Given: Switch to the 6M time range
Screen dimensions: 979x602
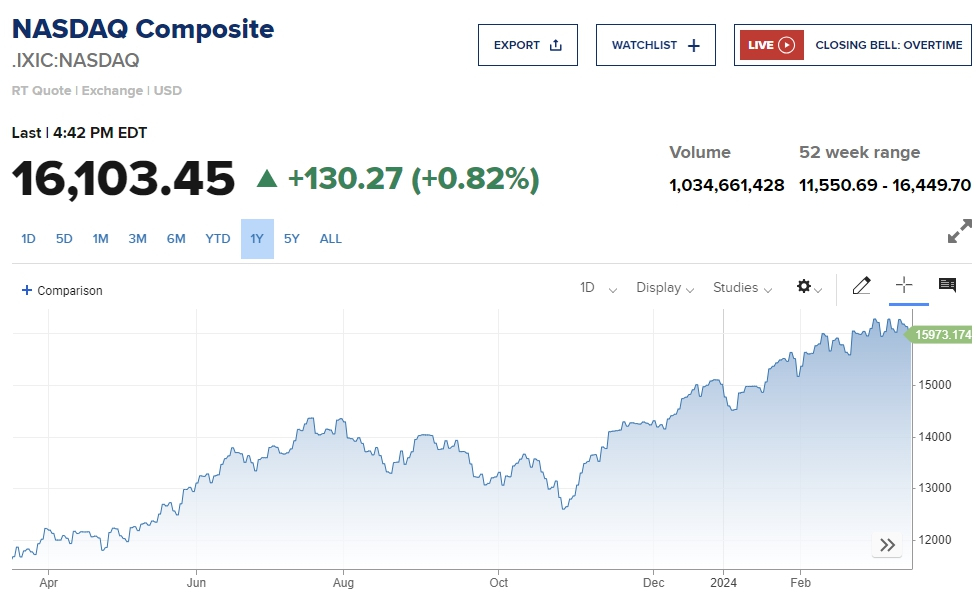Looking at the screenshot, I should 176,239.
